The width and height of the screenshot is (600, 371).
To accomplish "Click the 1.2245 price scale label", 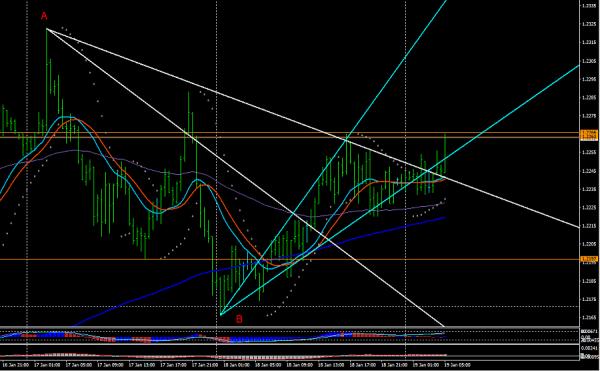I will click(x=589, y=171).
